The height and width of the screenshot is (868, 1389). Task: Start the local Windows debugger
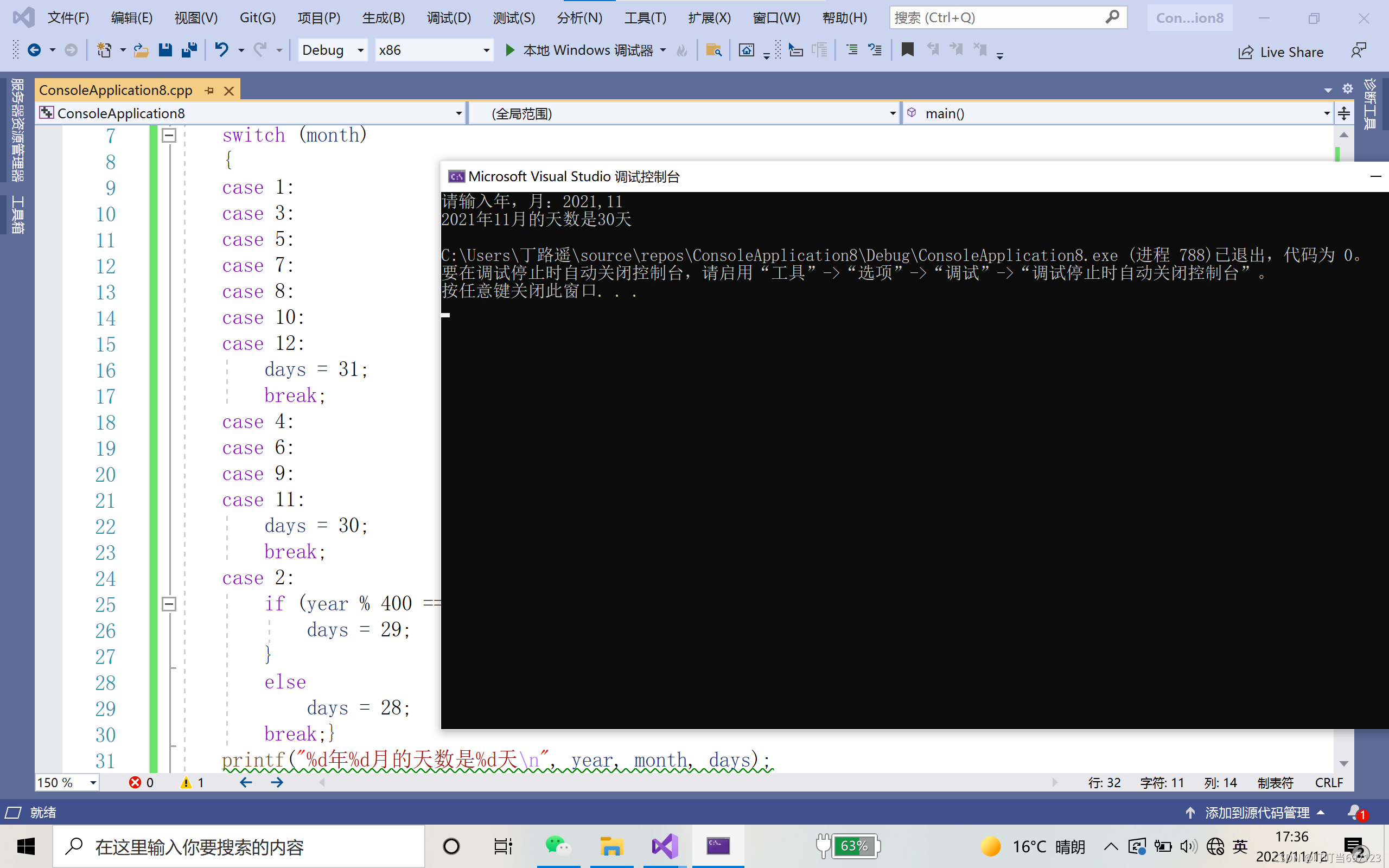[579, 50]
